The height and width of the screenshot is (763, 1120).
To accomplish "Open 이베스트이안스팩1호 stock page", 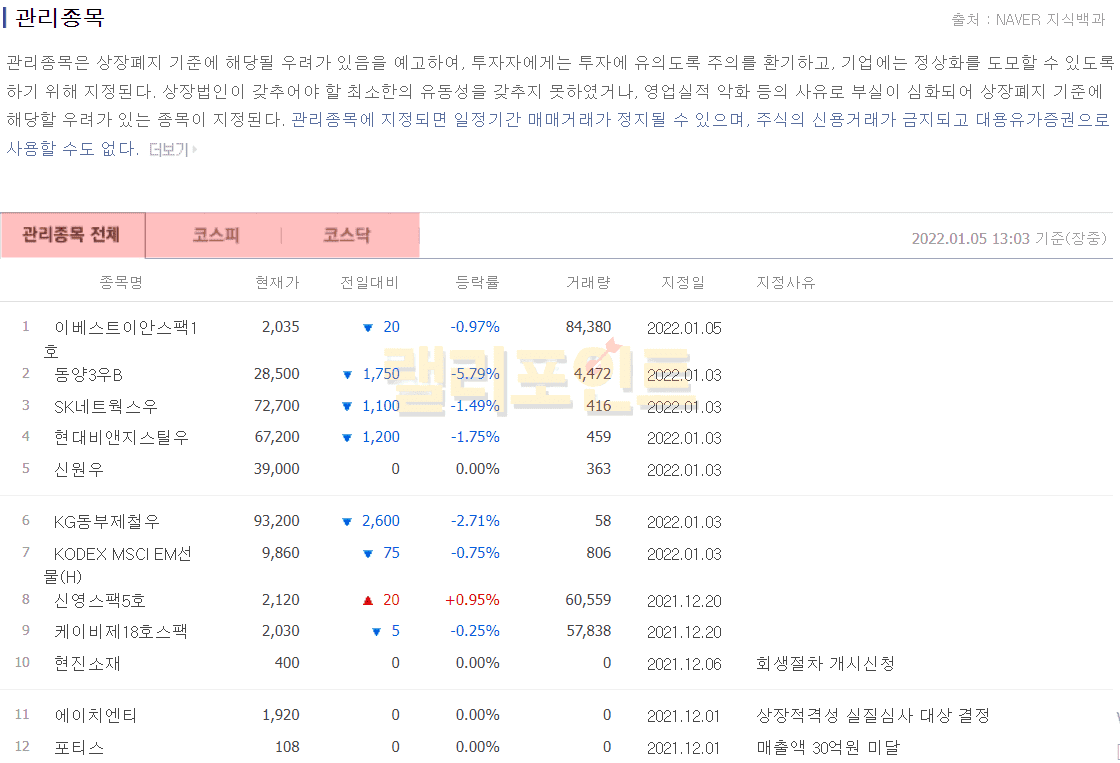I will pos(125,328).
